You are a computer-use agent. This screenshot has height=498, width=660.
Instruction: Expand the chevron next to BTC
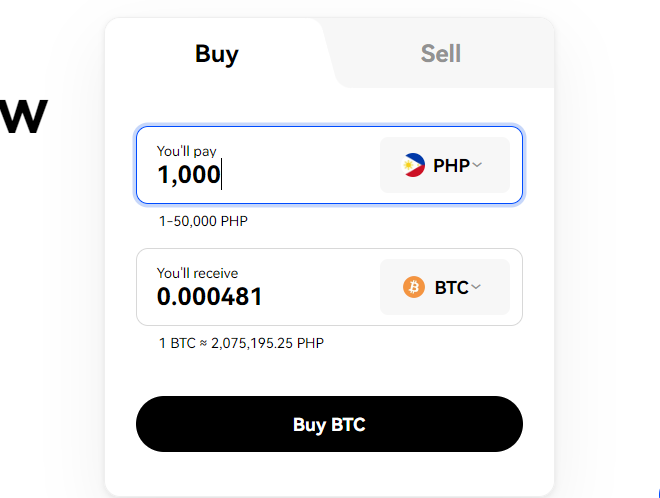(x=476, y=287)
